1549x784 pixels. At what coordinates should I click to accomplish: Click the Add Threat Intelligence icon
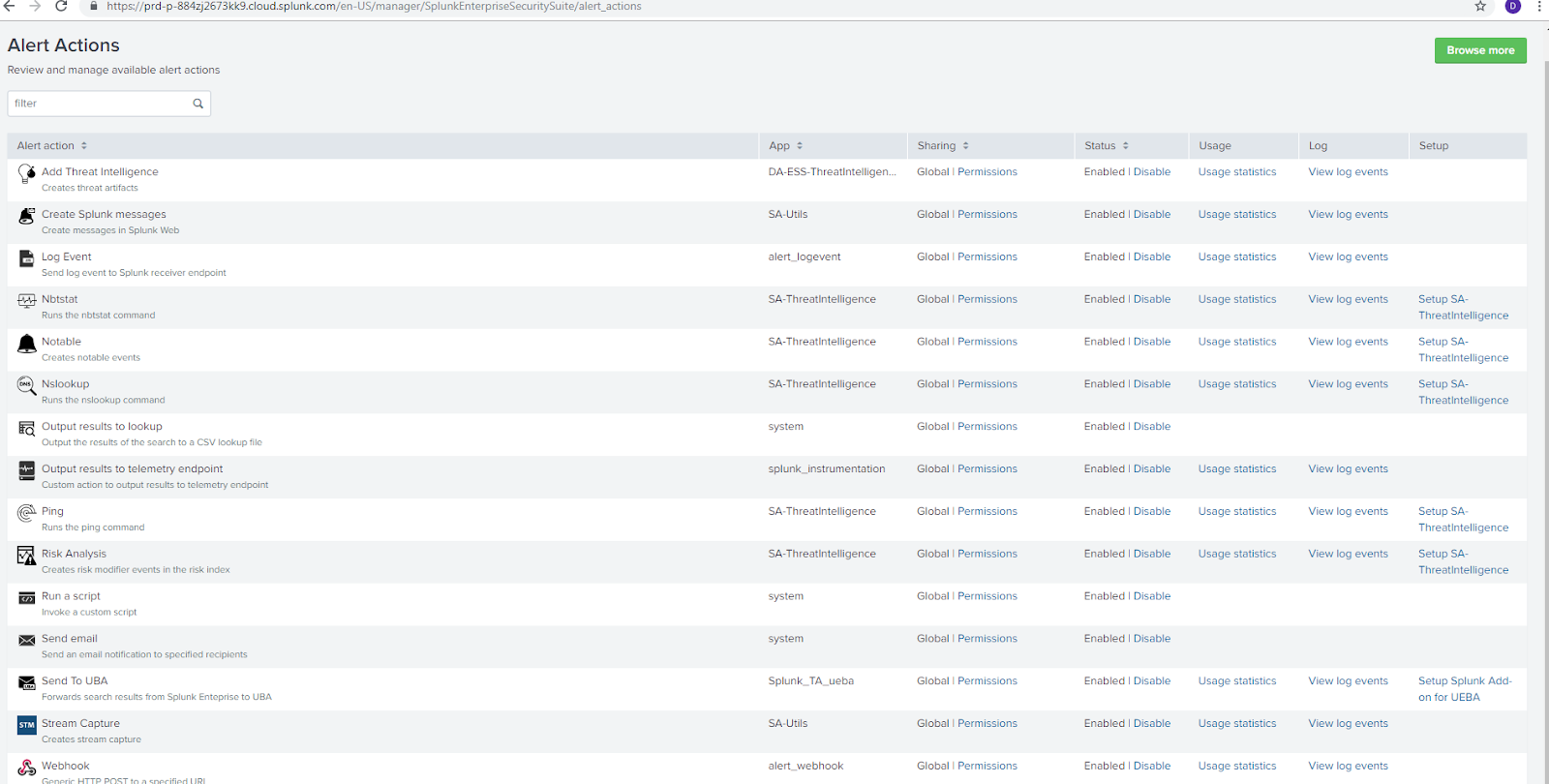27,173
